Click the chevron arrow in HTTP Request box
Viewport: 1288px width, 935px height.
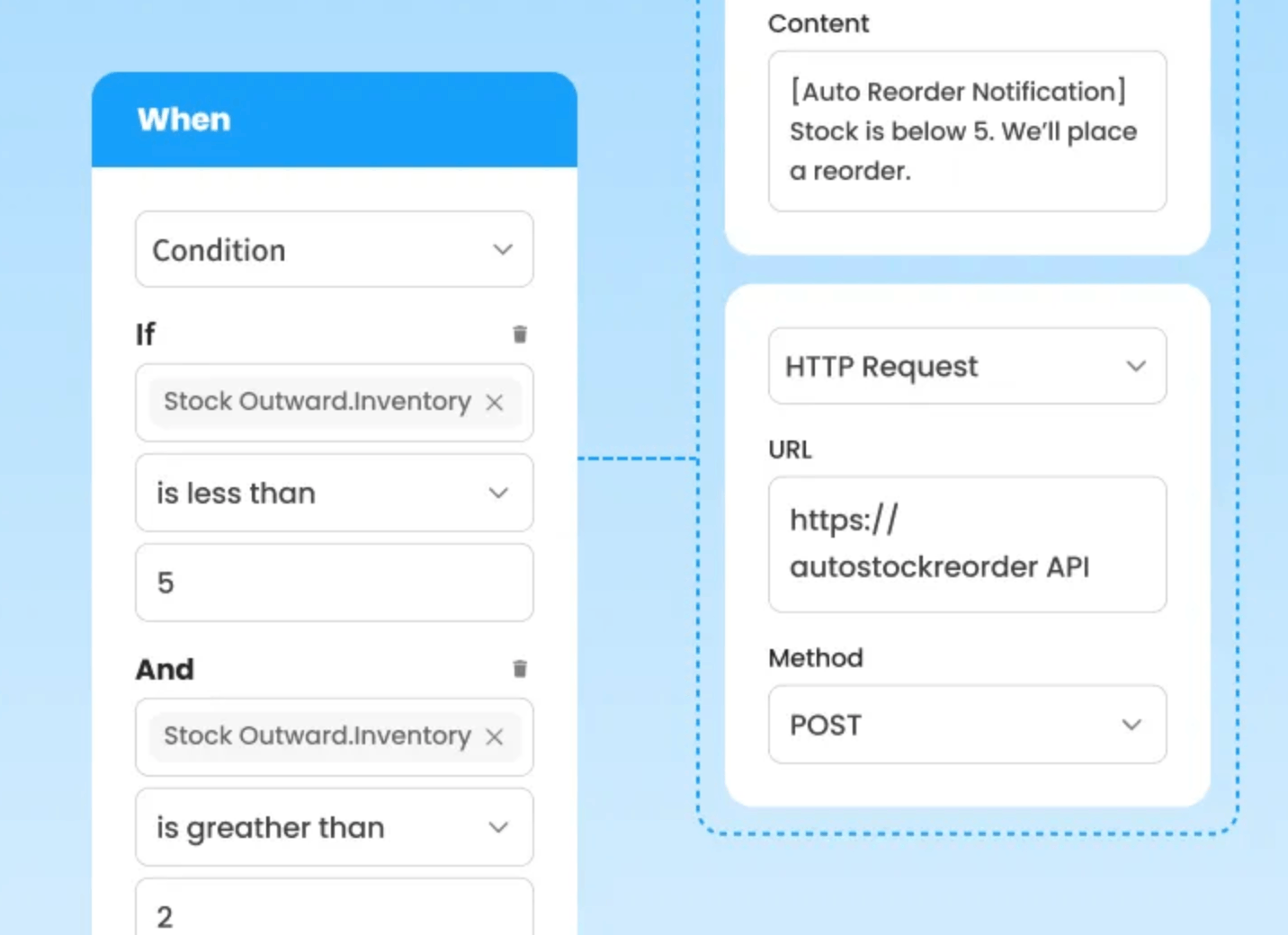pyautogui.click(x=1137, y=366)
